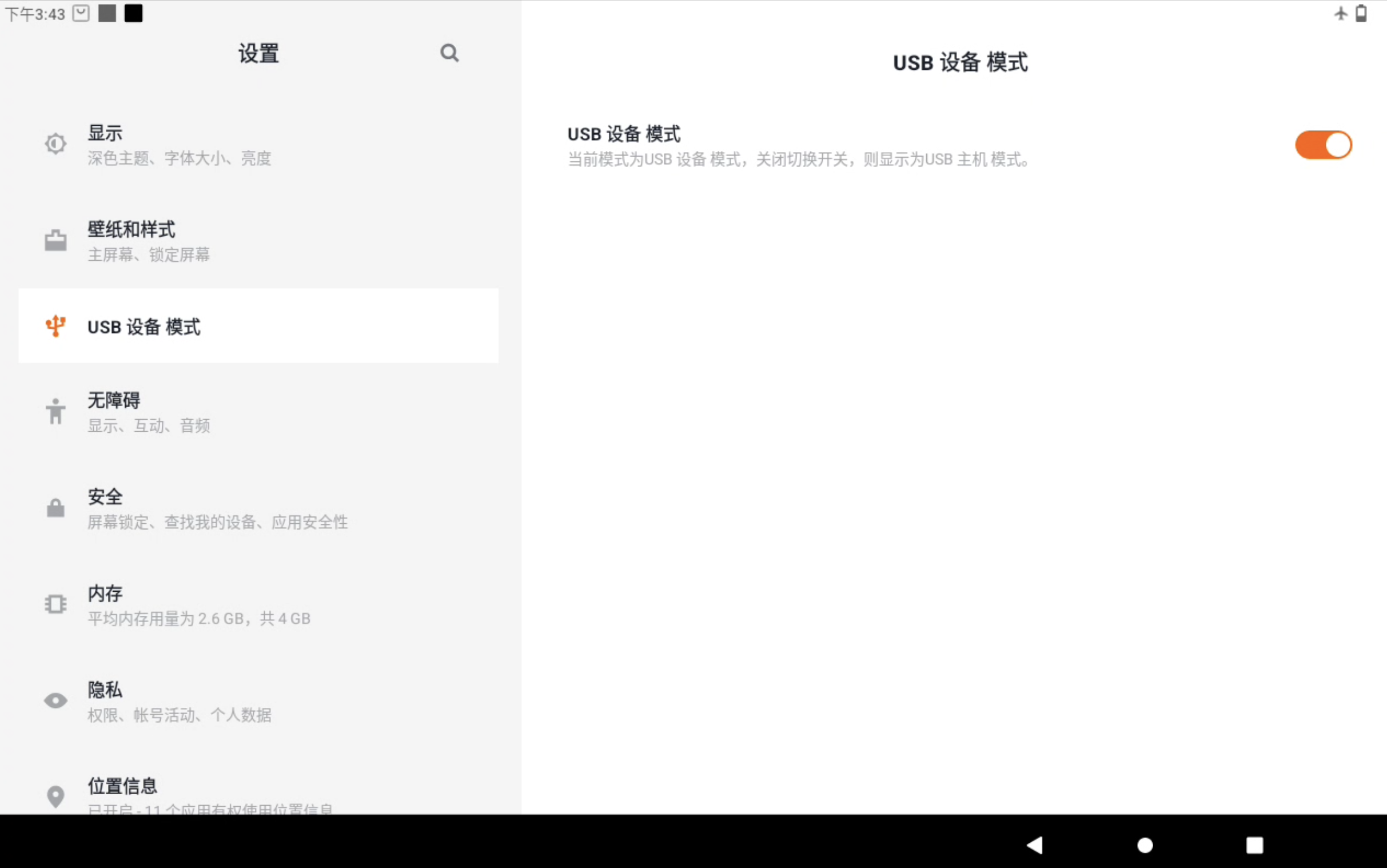Tap the Wallpaper and style icon

point(55,240)
